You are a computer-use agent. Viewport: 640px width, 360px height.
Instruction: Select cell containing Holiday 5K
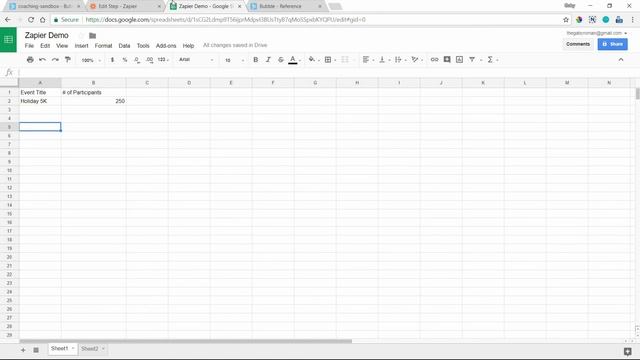click(40, 101)
